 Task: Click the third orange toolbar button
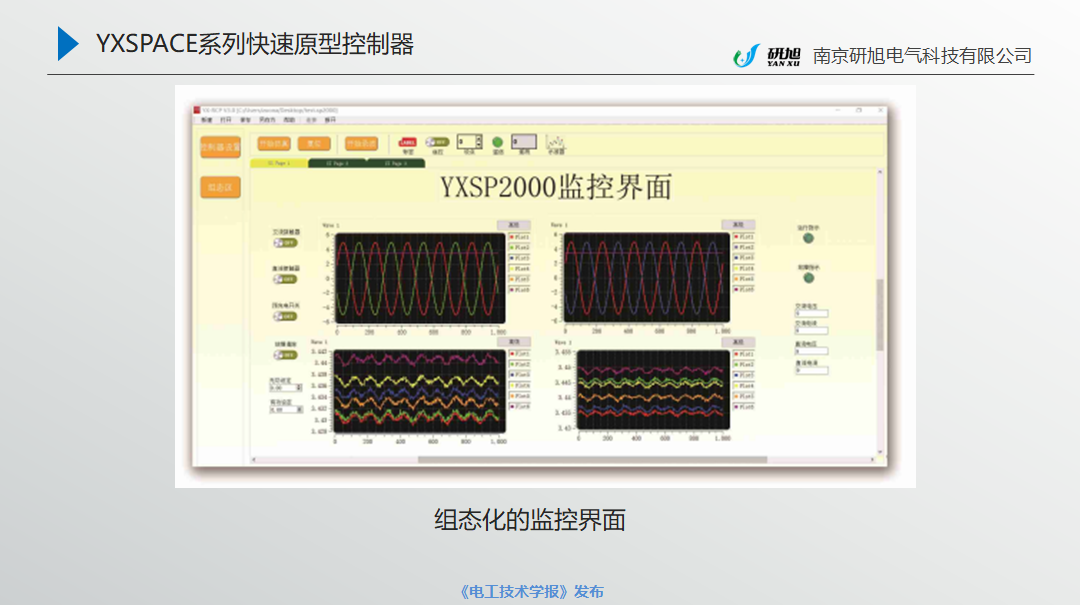[362, 143]
